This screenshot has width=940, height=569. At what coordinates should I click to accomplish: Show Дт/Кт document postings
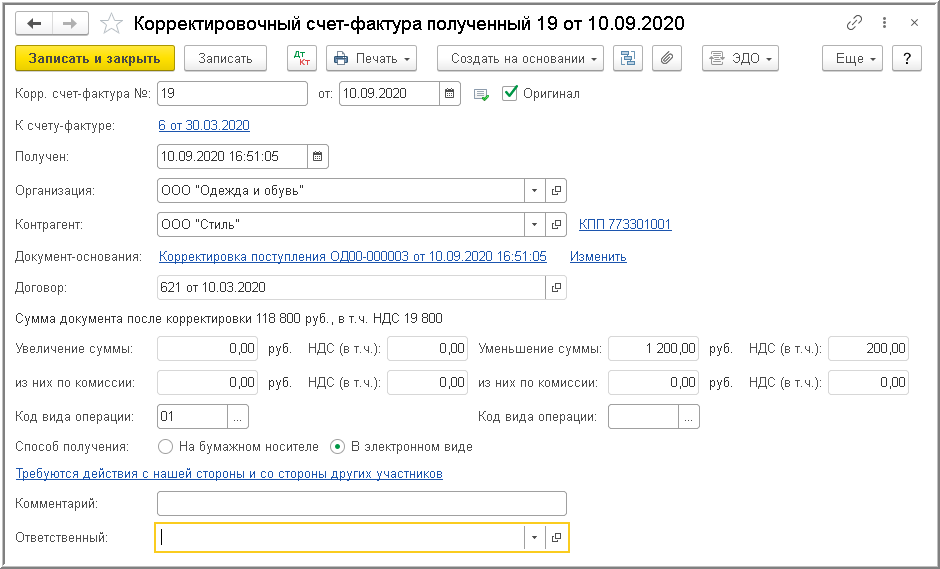coord(301,59)
